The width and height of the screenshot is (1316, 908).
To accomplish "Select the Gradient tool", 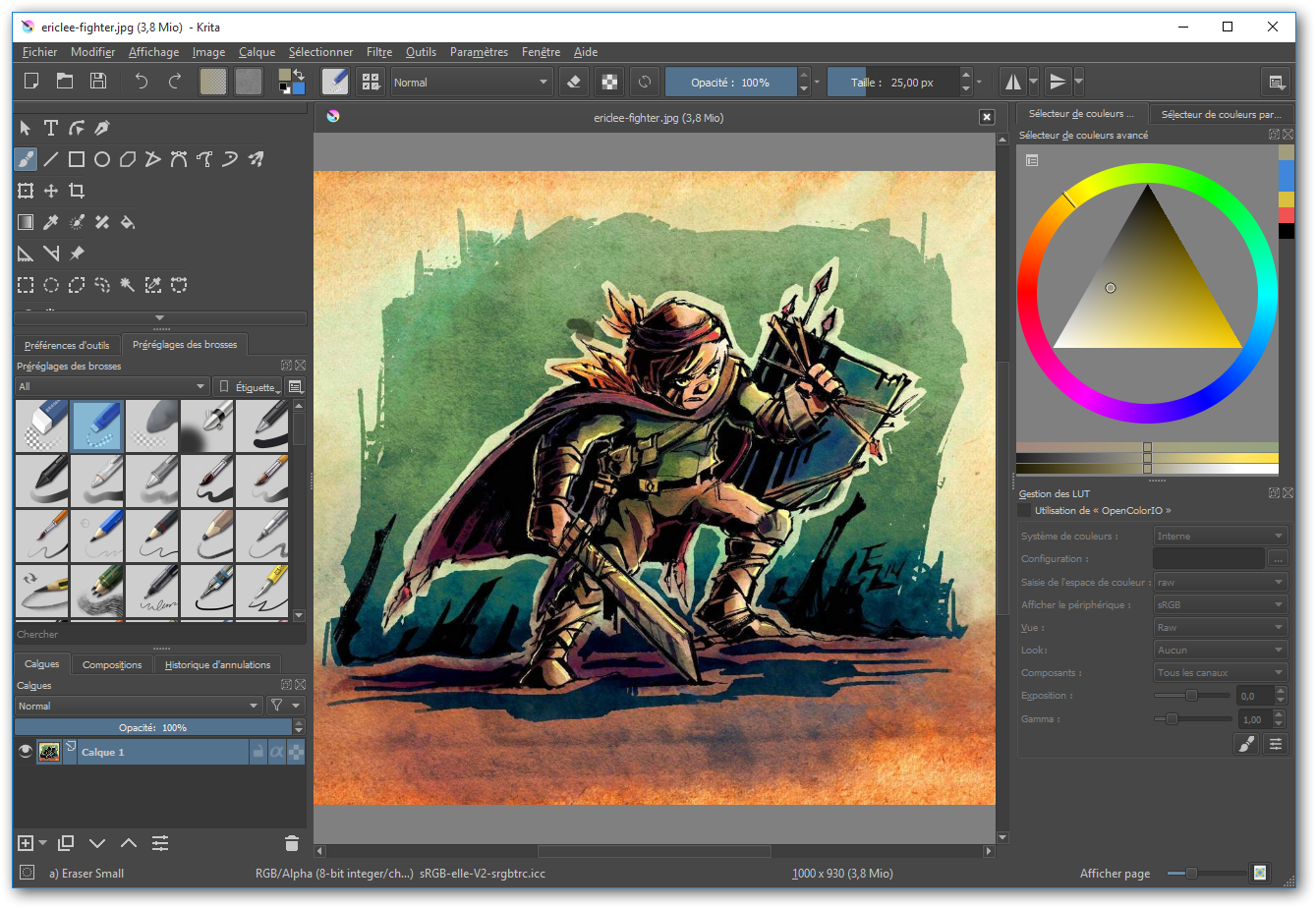I will tap(26, 222).
